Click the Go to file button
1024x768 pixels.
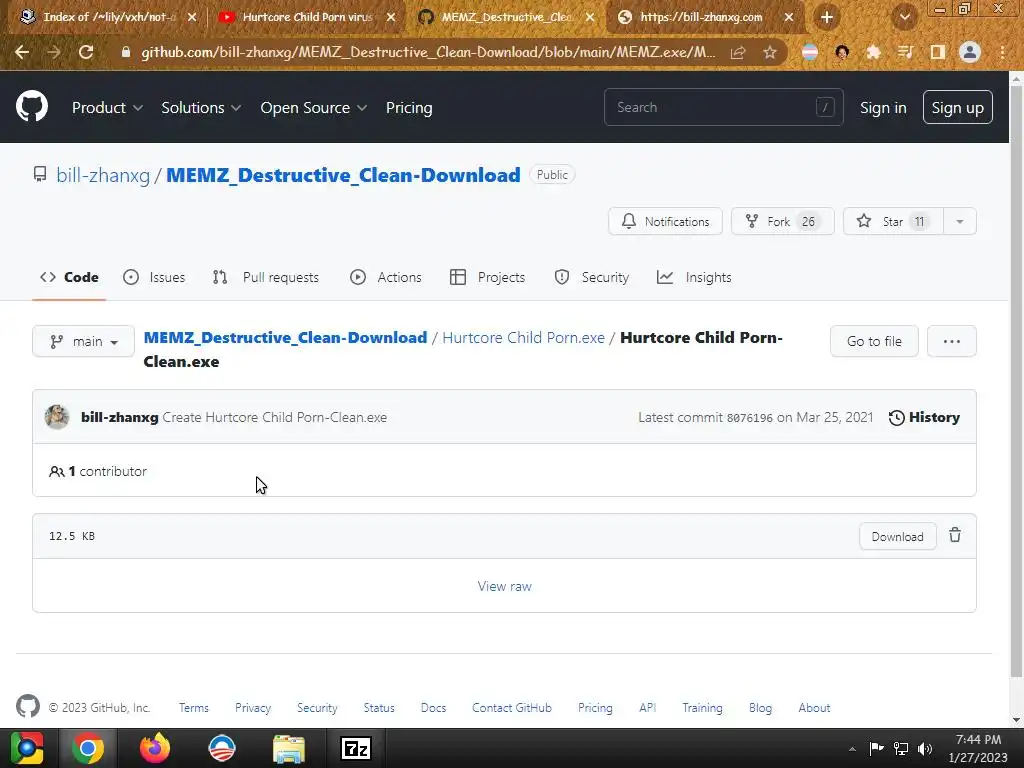pyautogui.click(x=874, y=341)
